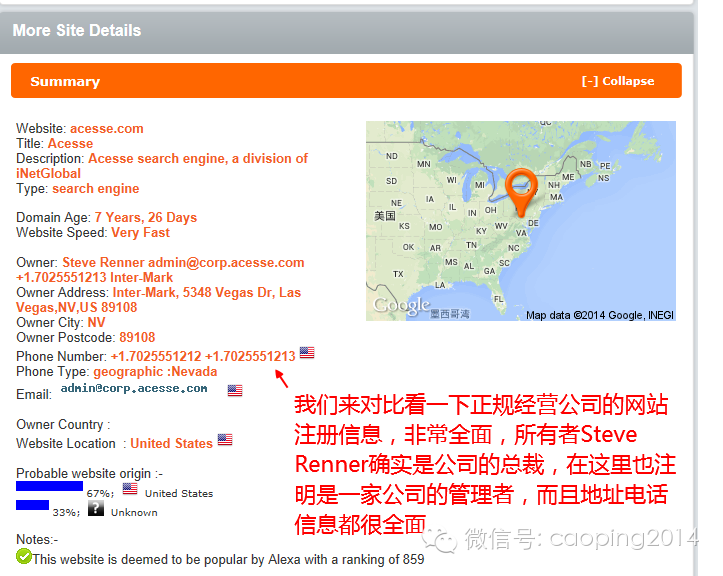Click the Owner Address Inter-Mark, 5348 Vegas Dr

point(158,300)
